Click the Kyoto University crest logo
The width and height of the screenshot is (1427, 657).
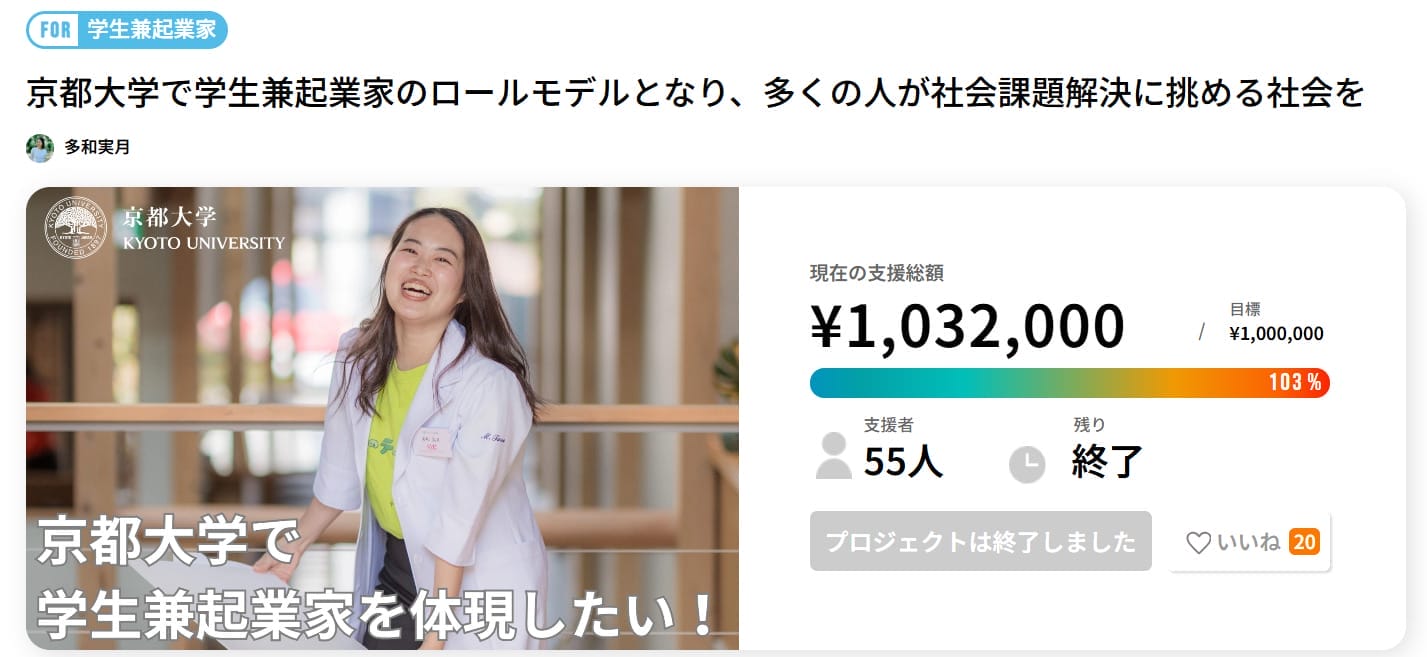click(x=75, y=227)
